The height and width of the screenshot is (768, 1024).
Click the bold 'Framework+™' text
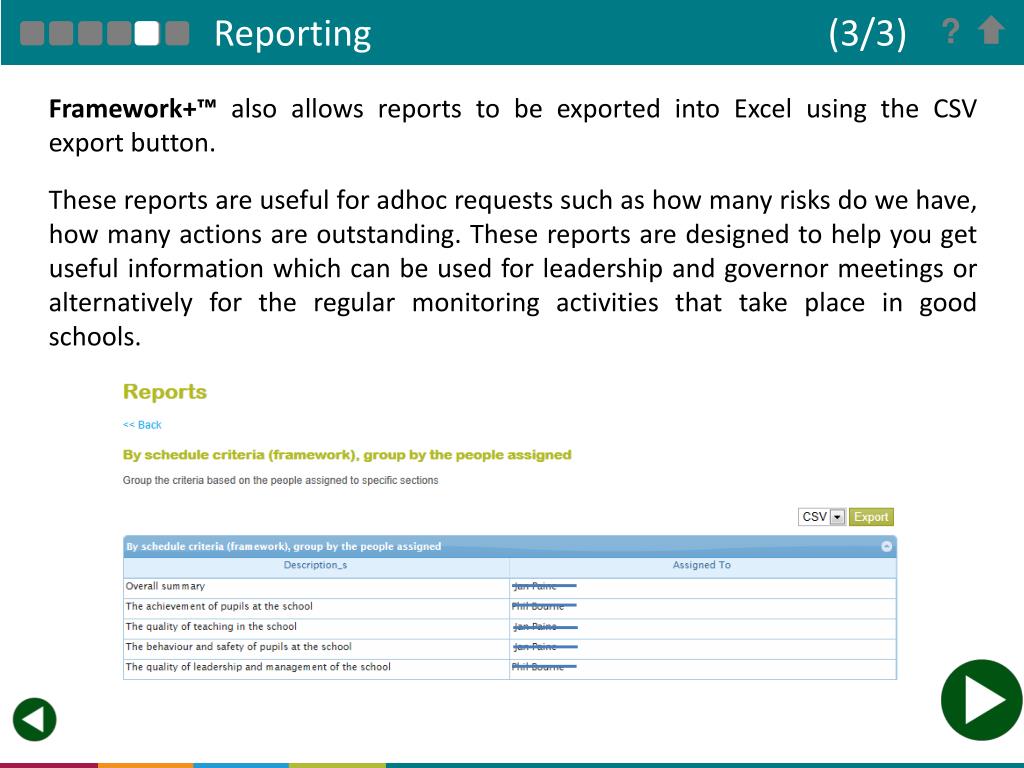pos(133,108)
